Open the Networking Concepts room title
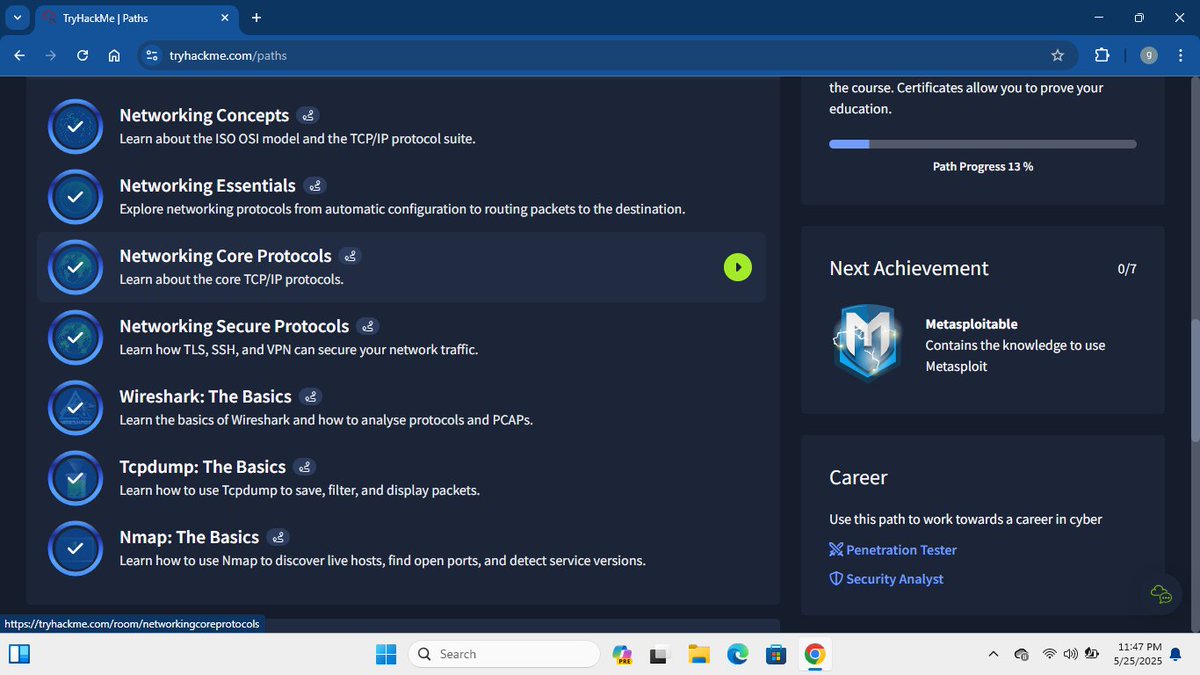The image size is (1200, 675). click(204, 116)
